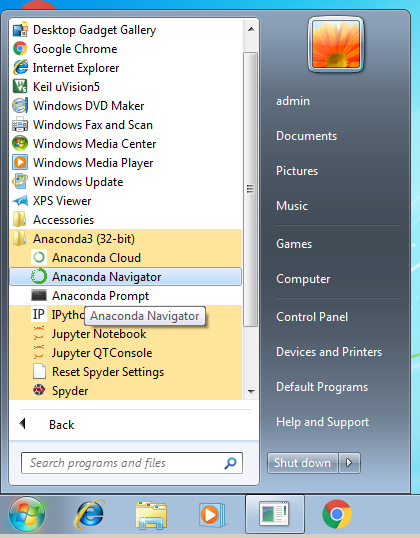Open the Music library

pos(292,206)
